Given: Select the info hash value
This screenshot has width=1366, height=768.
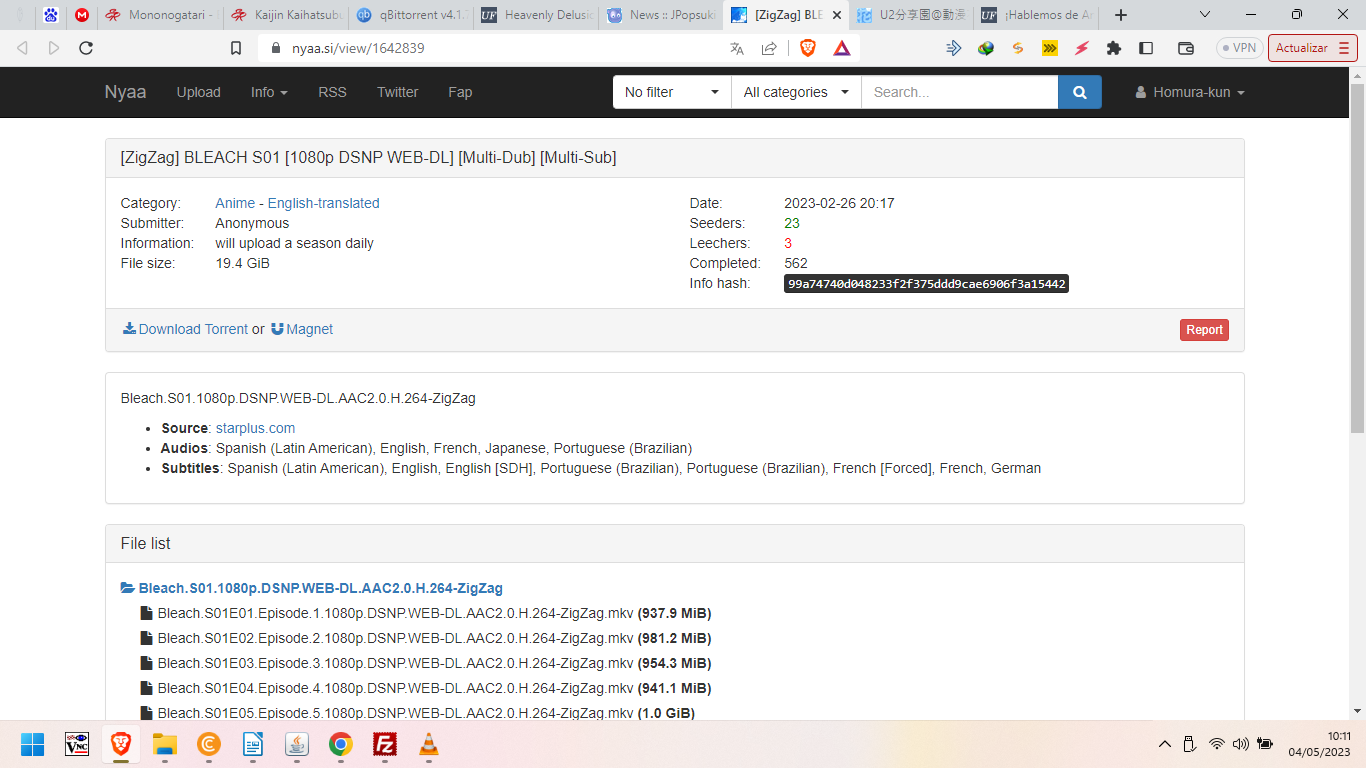Looking at the screenshot, I should pyautogui.click(x=926, y=284).
